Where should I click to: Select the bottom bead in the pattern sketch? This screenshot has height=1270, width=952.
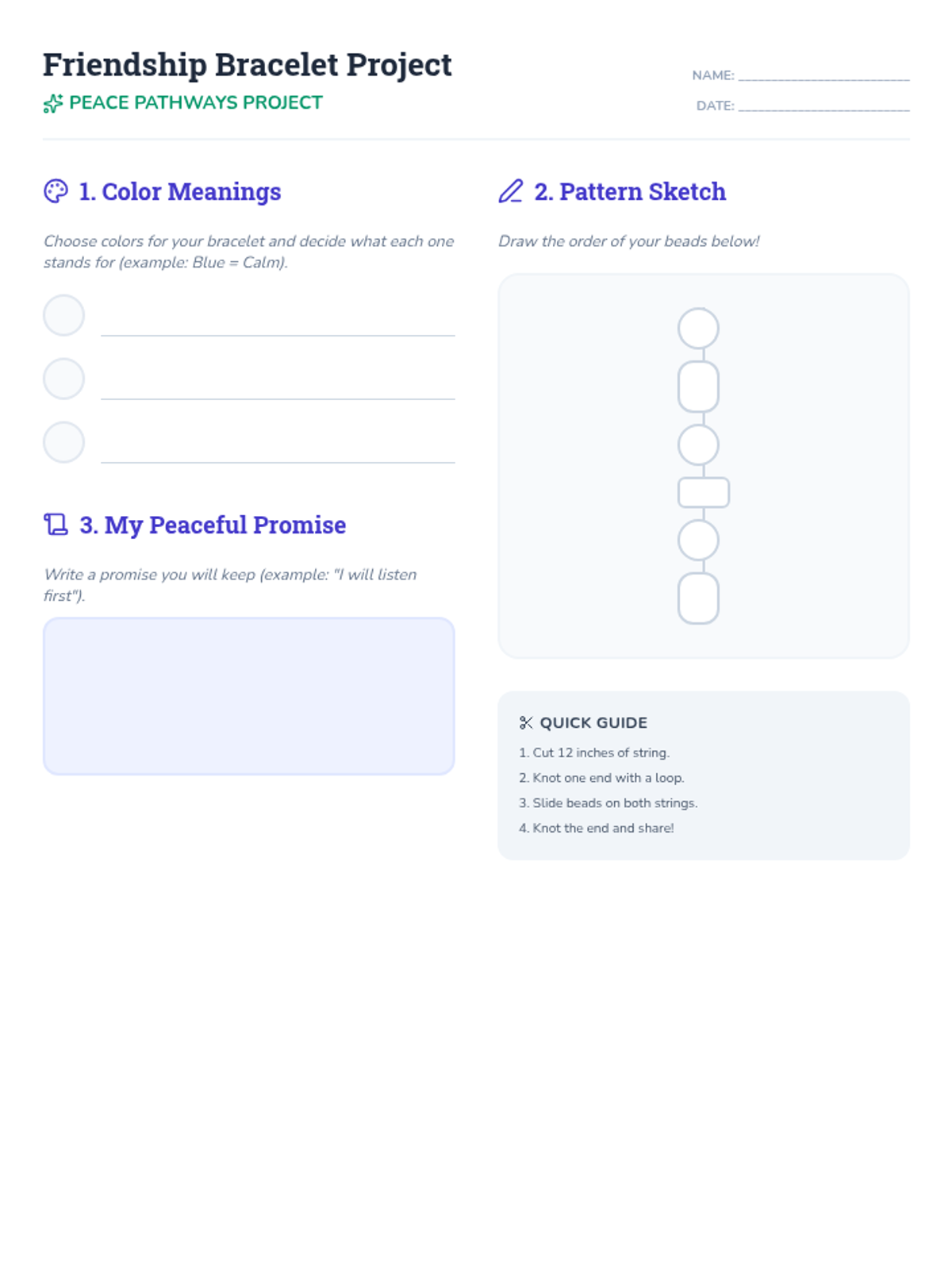pyautogui.click(x=698, y=598)
